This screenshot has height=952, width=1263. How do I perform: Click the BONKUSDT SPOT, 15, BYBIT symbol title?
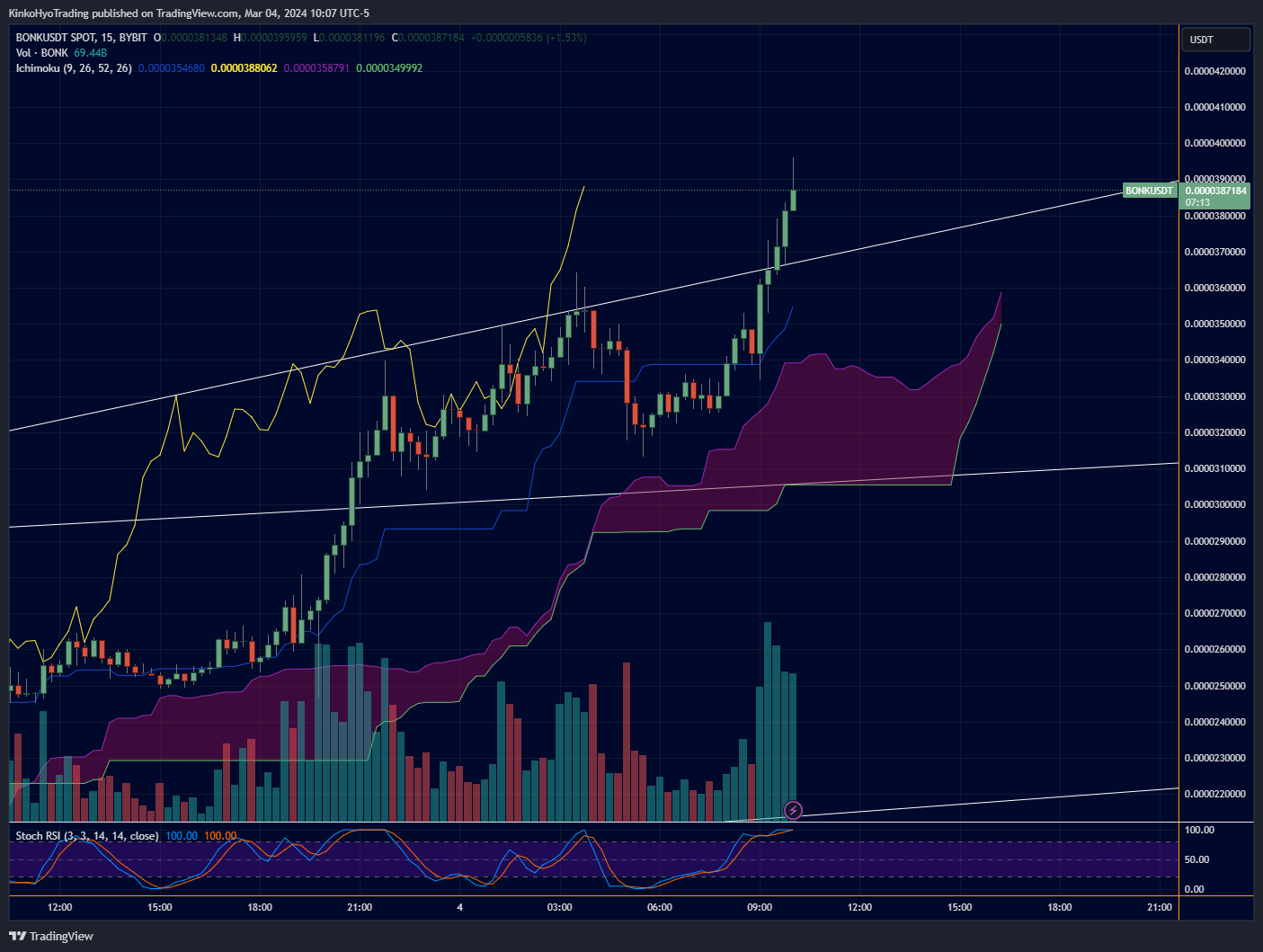click(x=81, y=38)
